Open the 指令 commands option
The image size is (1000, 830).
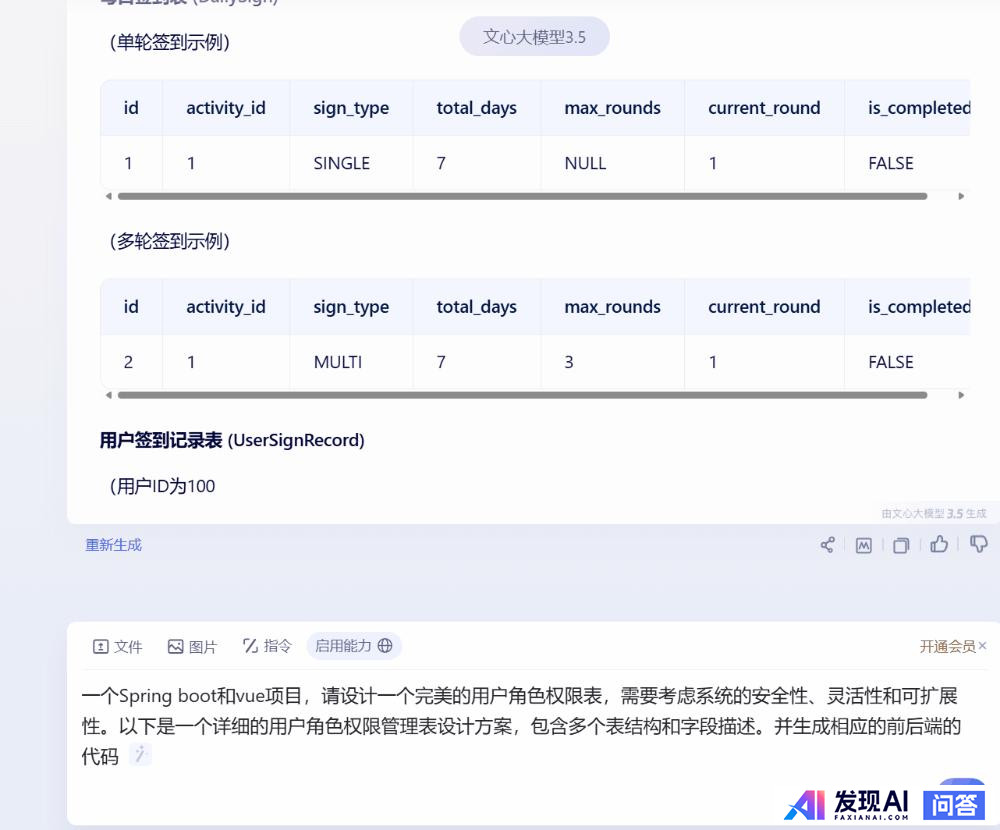click(x=267, y=646)
